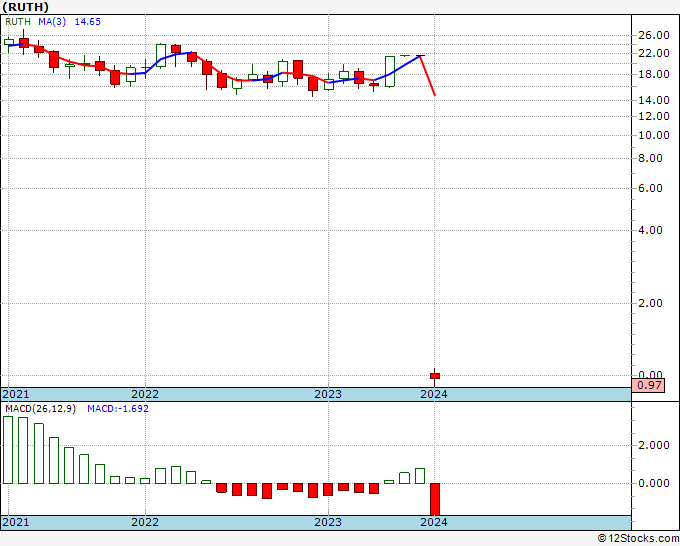This screenshot has height=546, width=680.
Task: Click the first green 2021 MACD bar
Action: (8, 450)
